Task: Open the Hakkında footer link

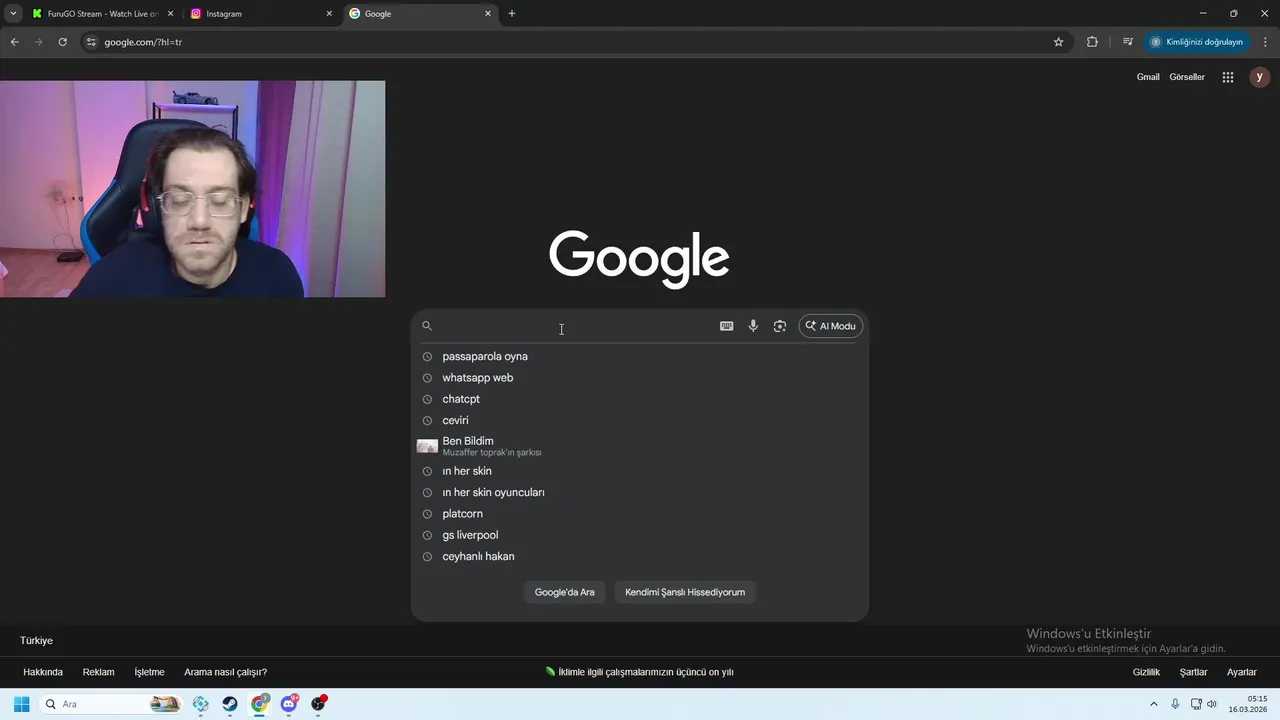Action: [x=43, y=672]
